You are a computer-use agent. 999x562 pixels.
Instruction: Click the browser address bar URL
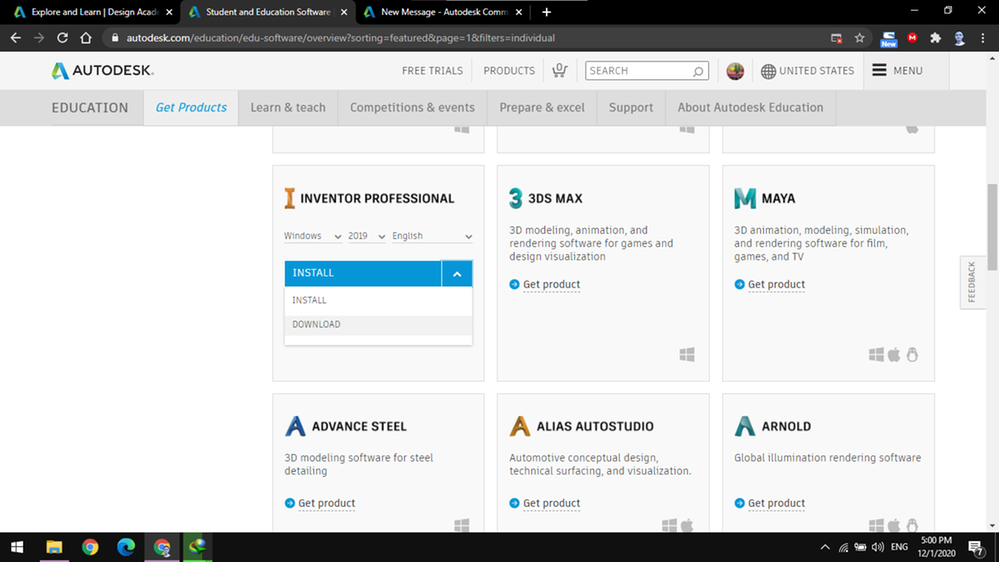(x=341, y=38)
